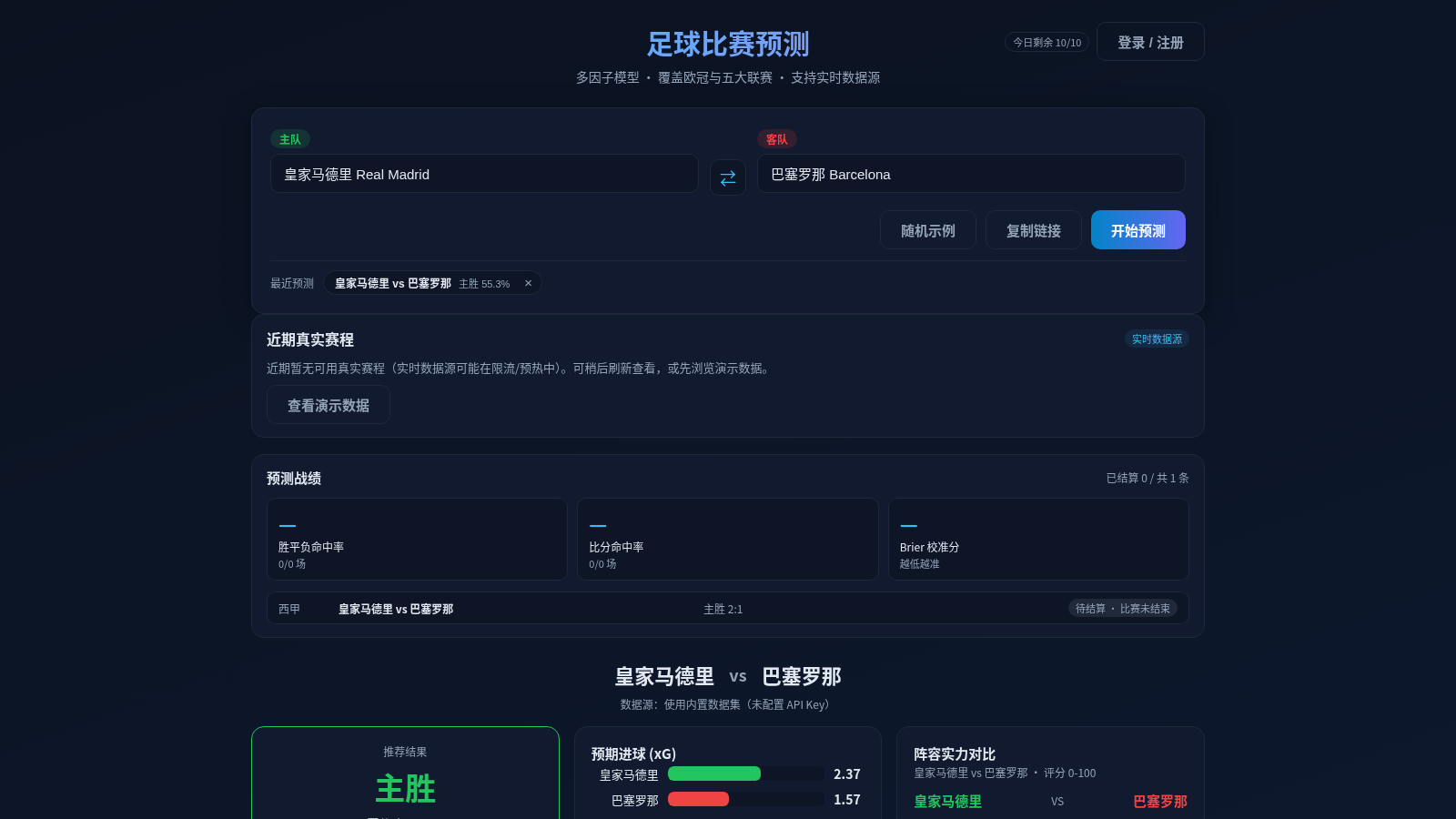1456x819 pixels.
Task: Swap home and away teams icon
Action: click(x=728, y=177)
